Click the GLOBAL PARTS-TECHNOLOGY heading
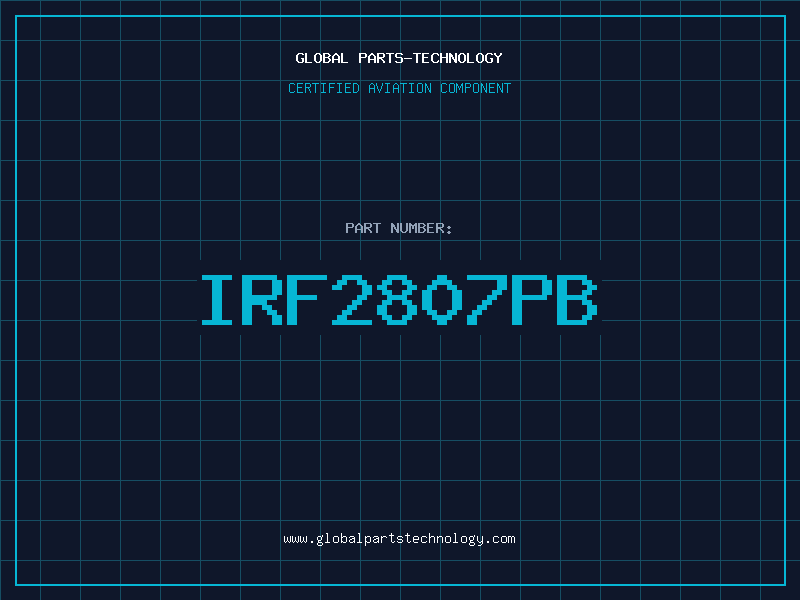This screenshot has height=600, width=800. (399, 58)
